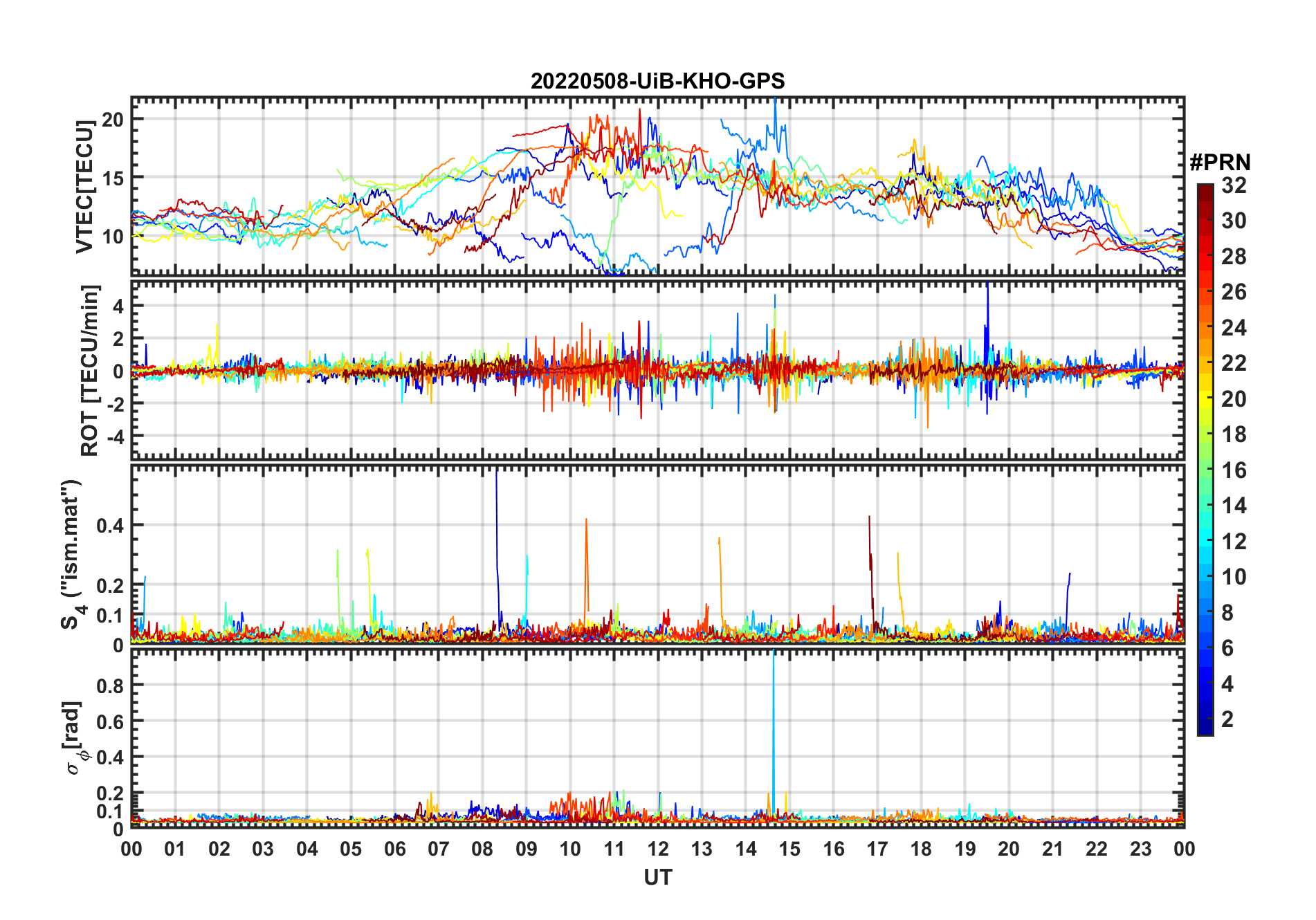
Task: Click the 6 label on the PRN colorbar
Action: coord(1227,648)
